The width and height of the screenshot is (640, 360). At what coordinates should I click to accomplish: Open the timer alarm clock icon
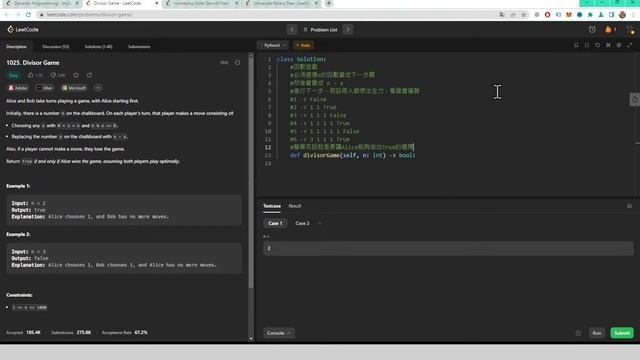592,29
